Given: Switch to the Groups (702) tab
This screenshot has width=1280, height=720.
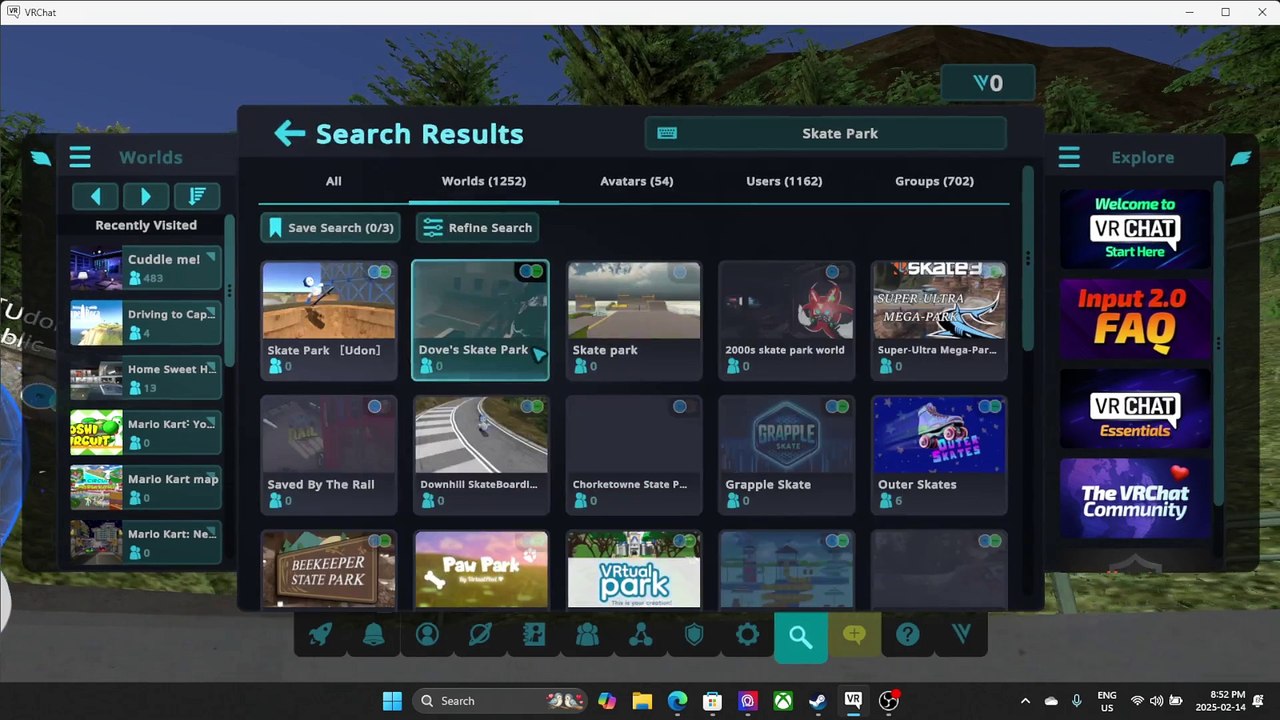Looking at the screenshot, I should coord(934,181).
